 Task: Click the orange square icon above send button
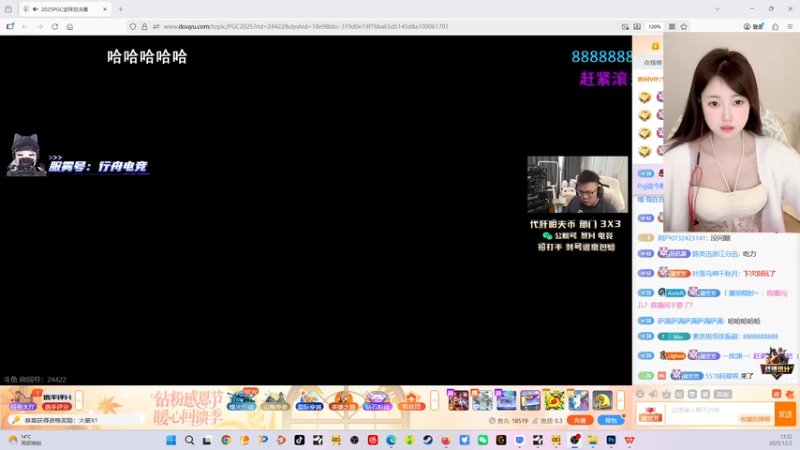pyautogui.click(x=776, y=394)
